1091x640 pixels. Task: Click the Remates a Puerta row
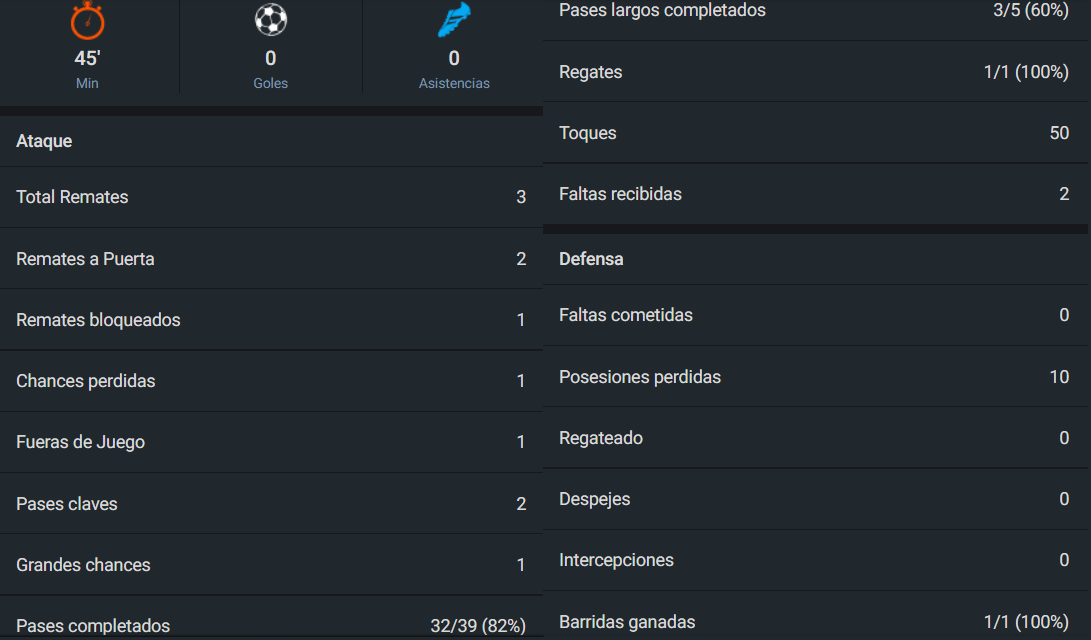(271, 259)
